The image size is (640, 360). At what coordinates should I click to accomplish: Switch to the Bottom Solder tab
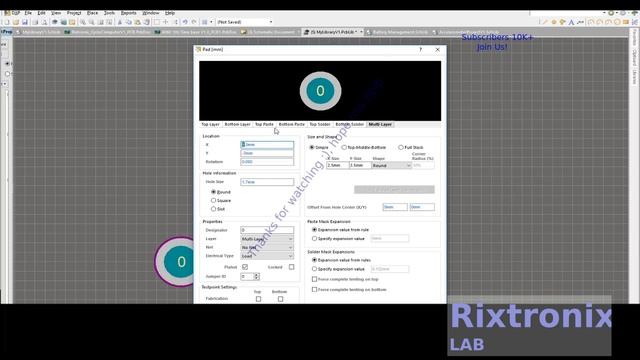[x=349, y=124]
